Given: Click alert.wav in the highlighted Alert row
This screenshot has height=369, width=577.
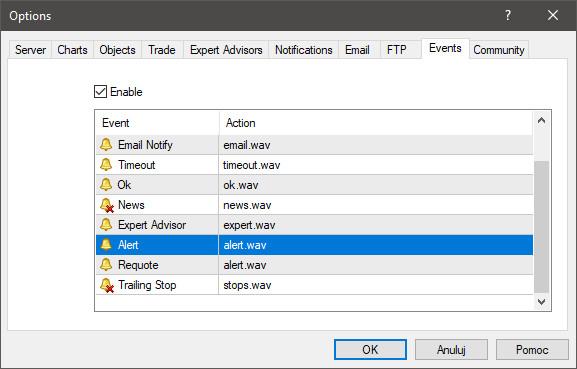Looking at the screenshot, I should click(376, 245).
